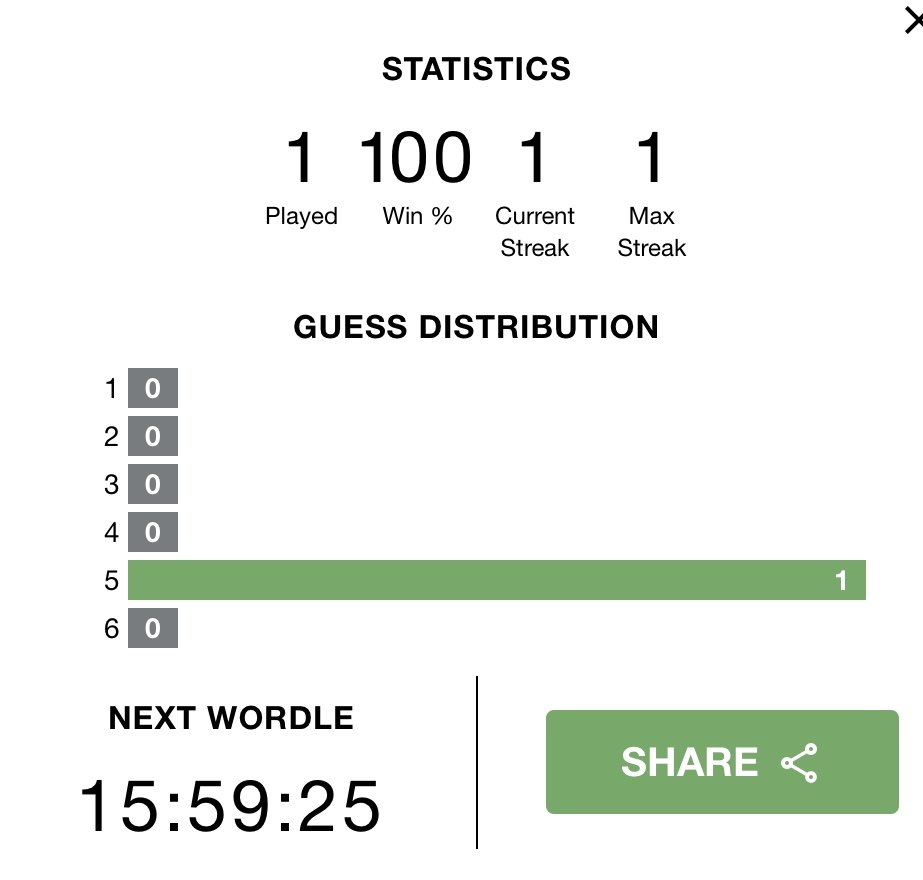
Task: Click the gray 0 bar for guess 6
Action: pos(153,628)
